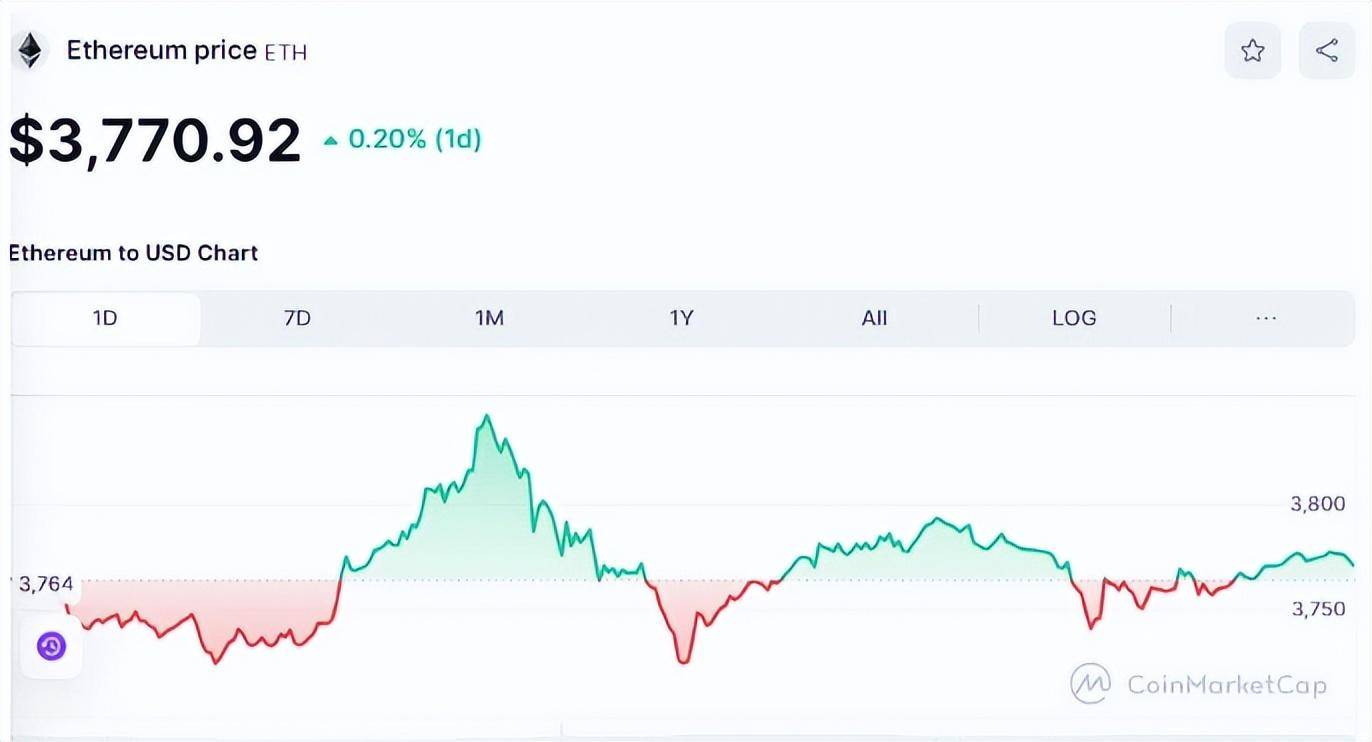This screenshot has width=1372, height=742.
Task: Click the Ethereum to USD Chart heading
Action: click(x=133, y=253)
